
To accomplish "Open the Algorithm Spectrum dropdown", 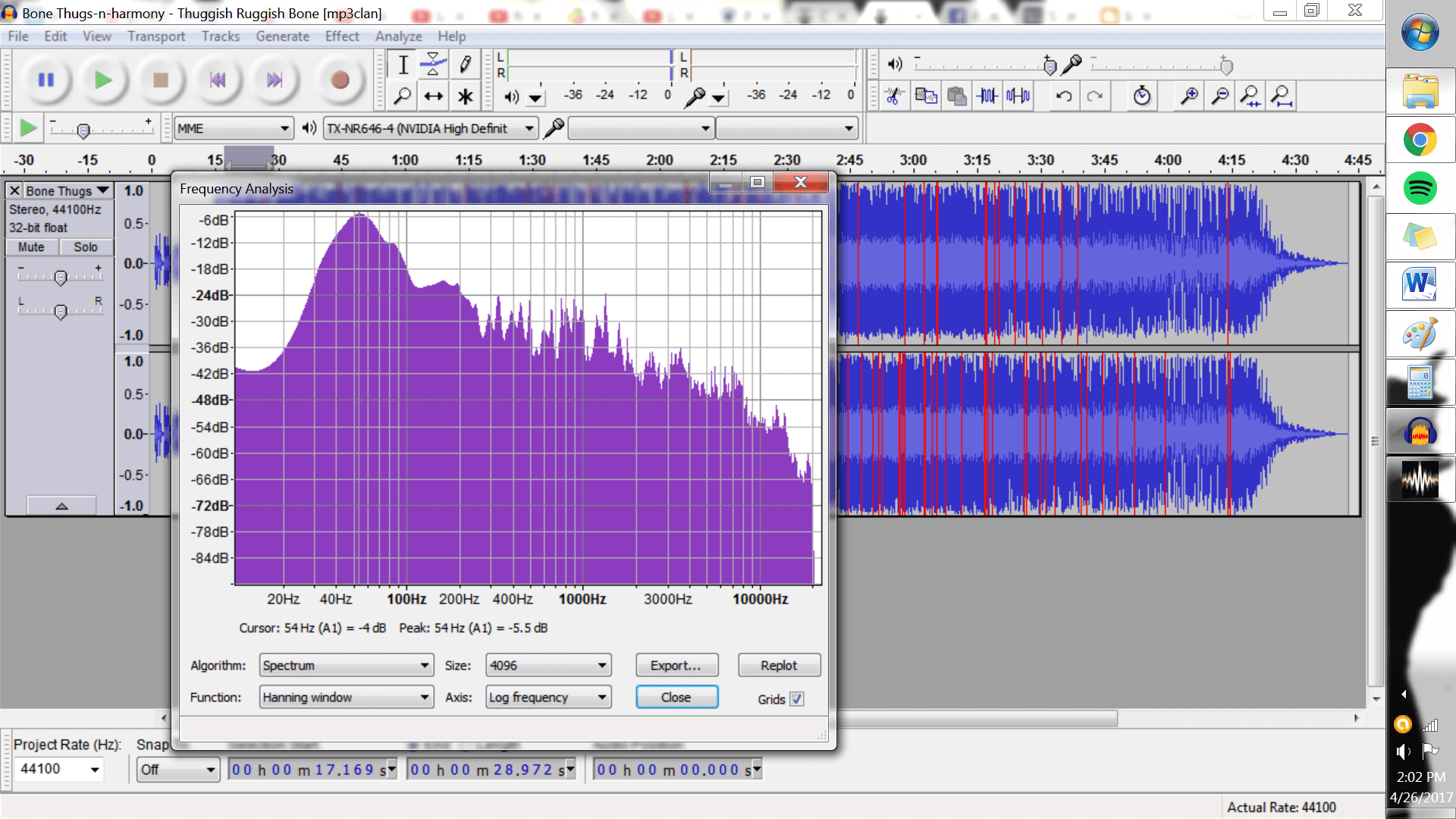I will (x=347, y=666).
